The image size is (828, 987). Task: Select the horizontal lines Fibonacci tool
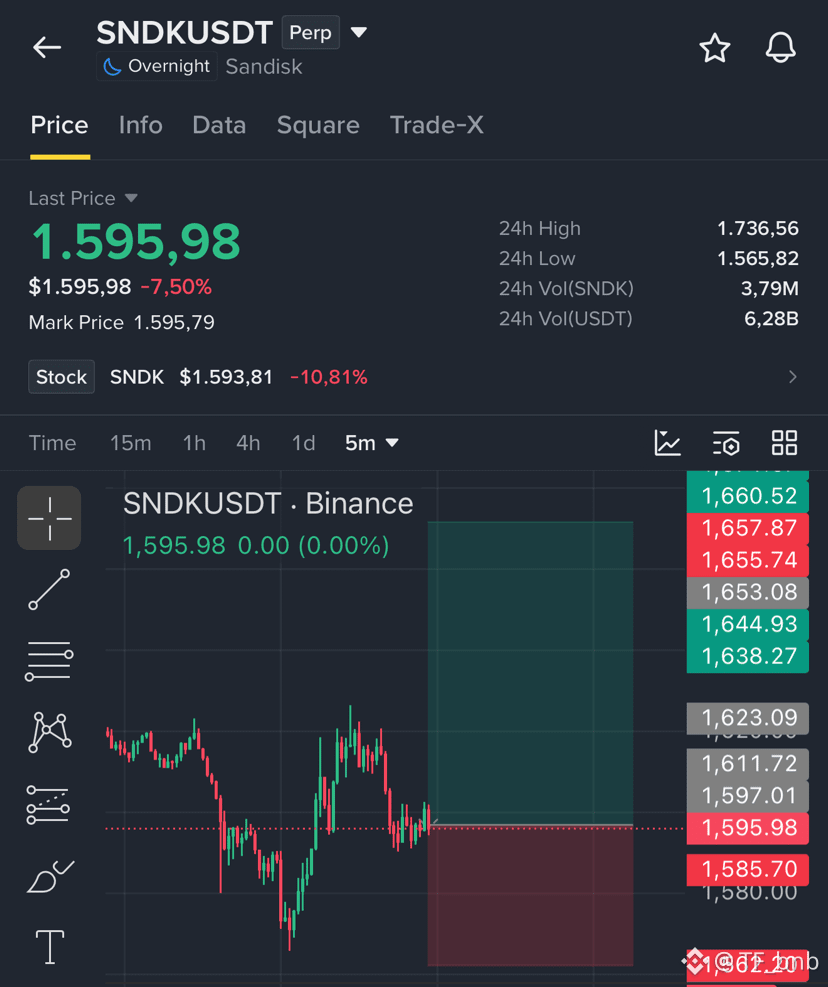[x=49, y=661]
